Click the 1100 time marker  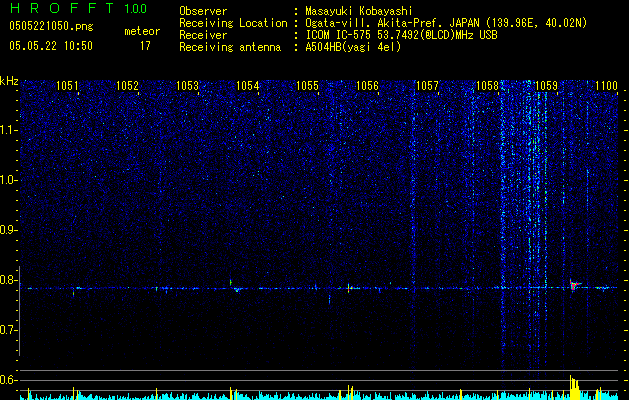607,86
